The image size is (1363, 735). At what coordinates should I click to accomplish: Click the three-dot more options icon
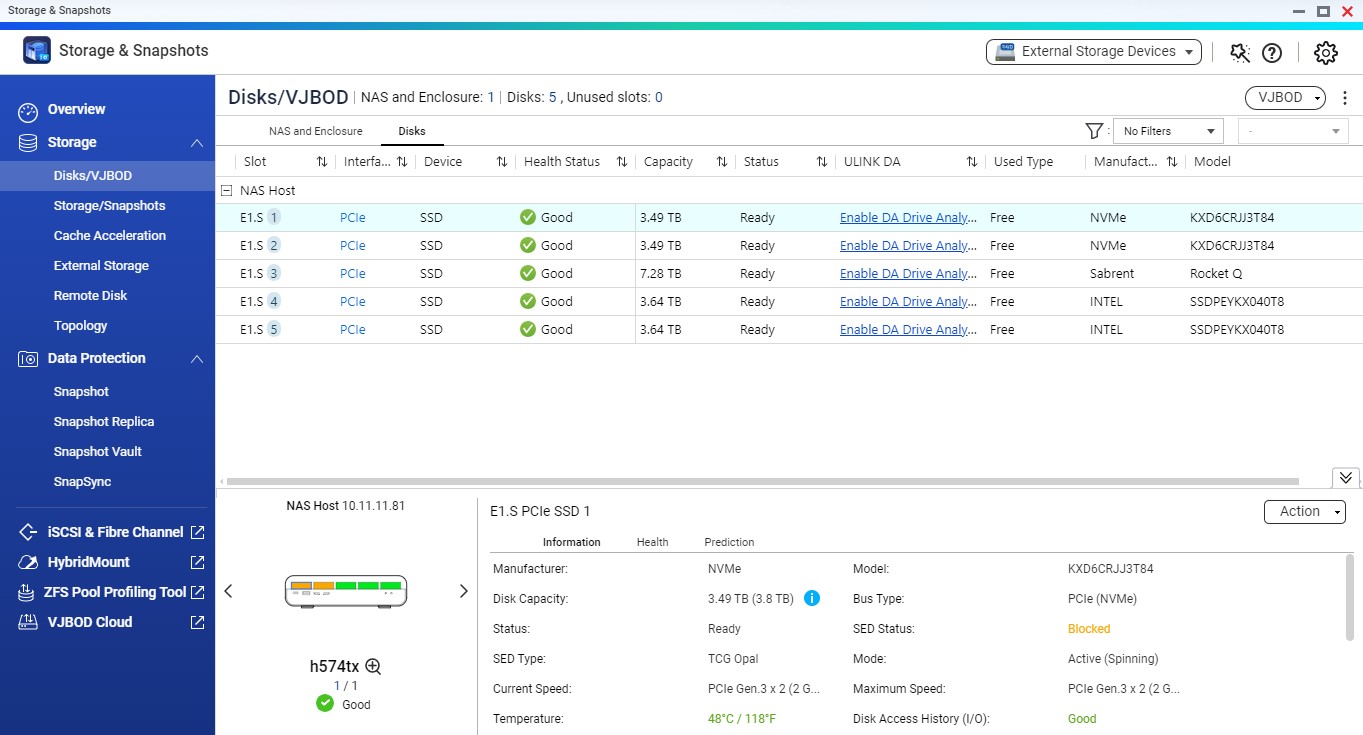coord(1345,98)
